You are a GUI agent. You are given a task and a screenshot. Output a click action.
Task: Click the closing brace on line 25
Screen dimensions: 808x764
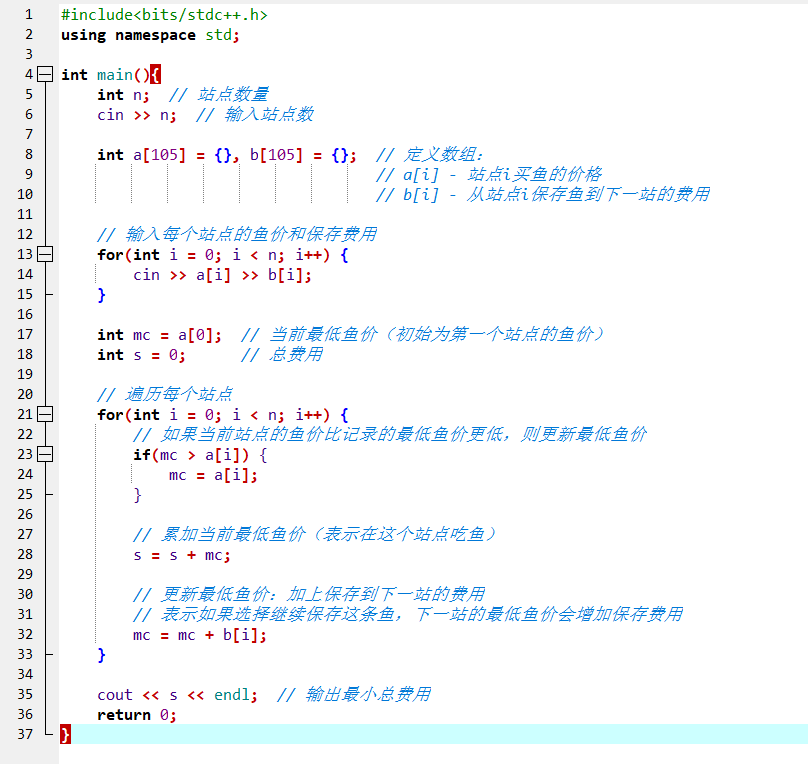tap(138, 495)
